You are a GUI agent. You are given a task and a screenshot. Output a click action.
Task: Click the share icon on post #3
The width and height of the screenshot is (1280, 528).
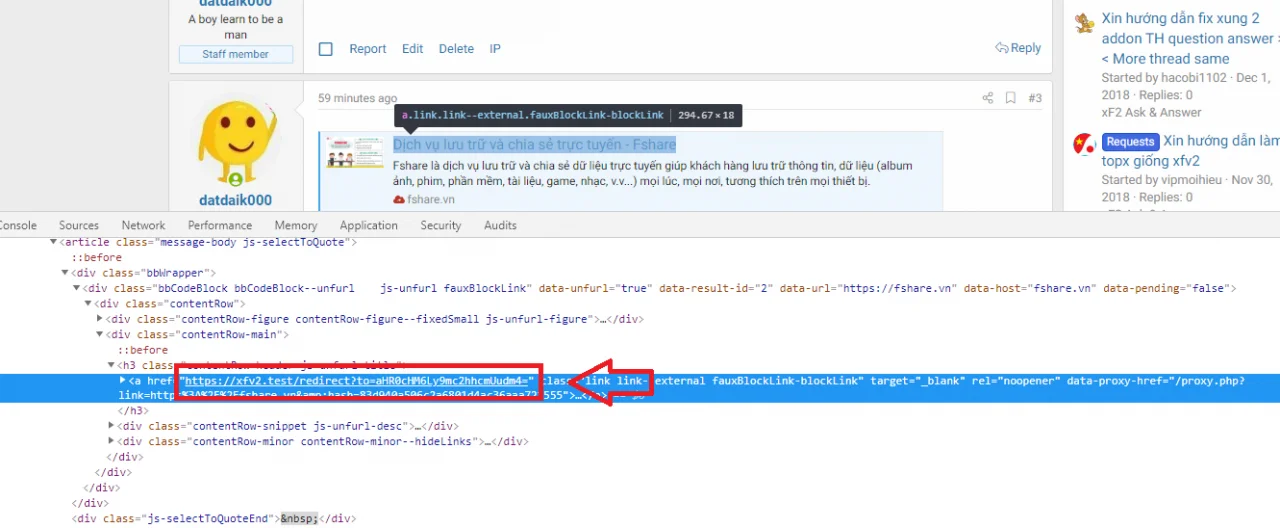tap(988, 98)
